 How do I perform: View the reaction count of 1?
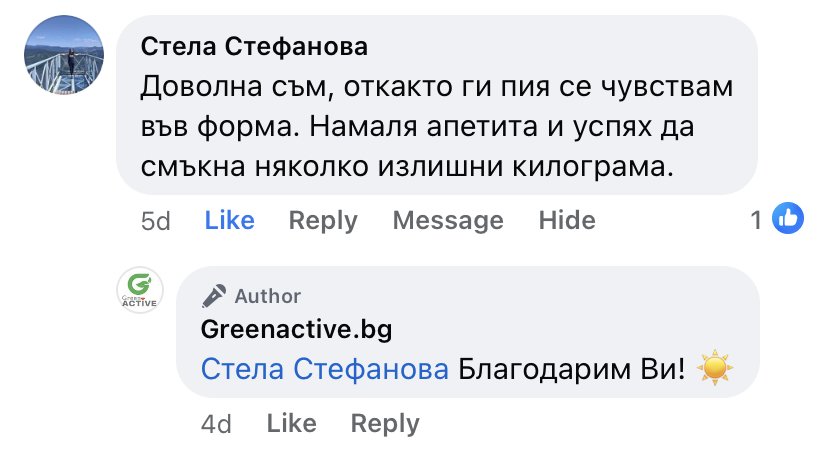756,220
